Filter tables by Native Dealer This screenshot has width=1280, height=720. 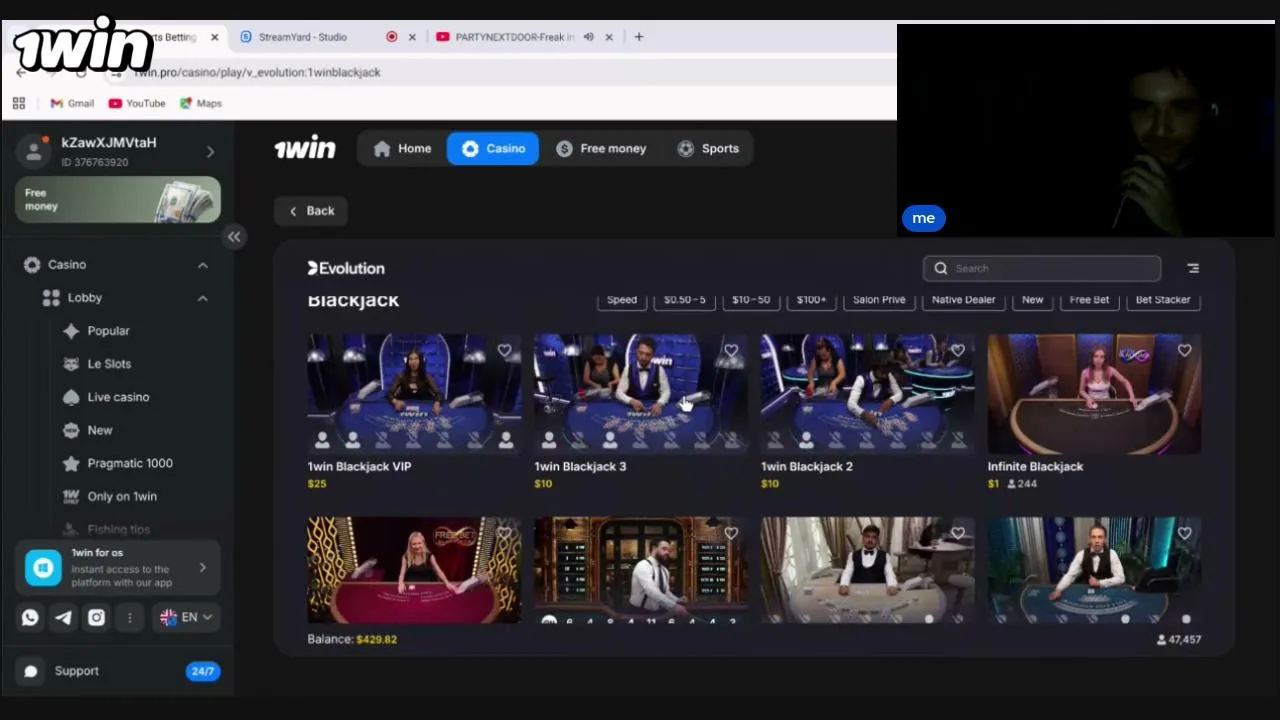pyautogui.click(x=963, y=300)
